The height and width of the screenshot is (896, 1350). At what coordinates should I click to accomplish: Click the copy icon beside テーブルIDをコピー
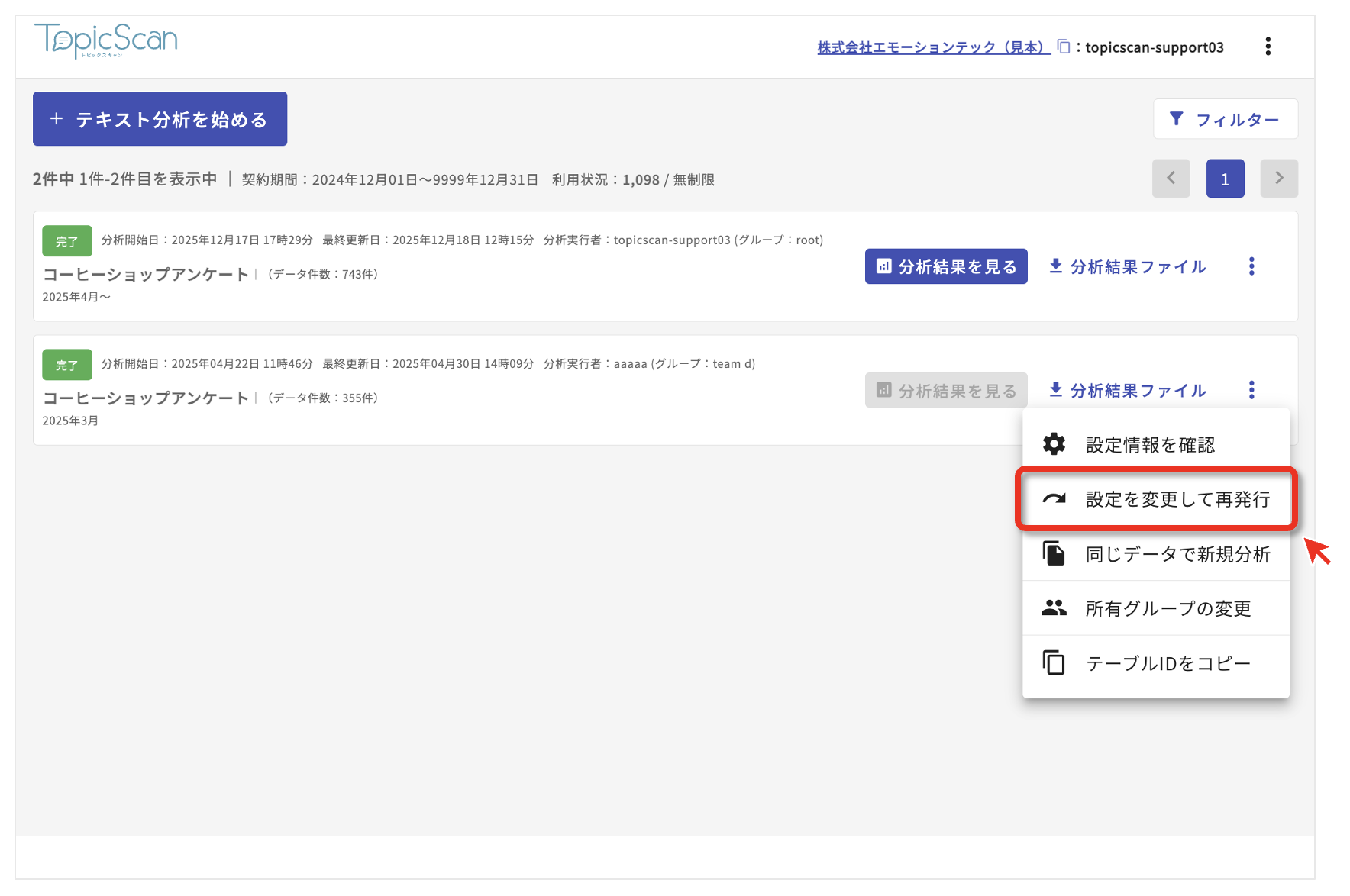tap(1054, 662)
